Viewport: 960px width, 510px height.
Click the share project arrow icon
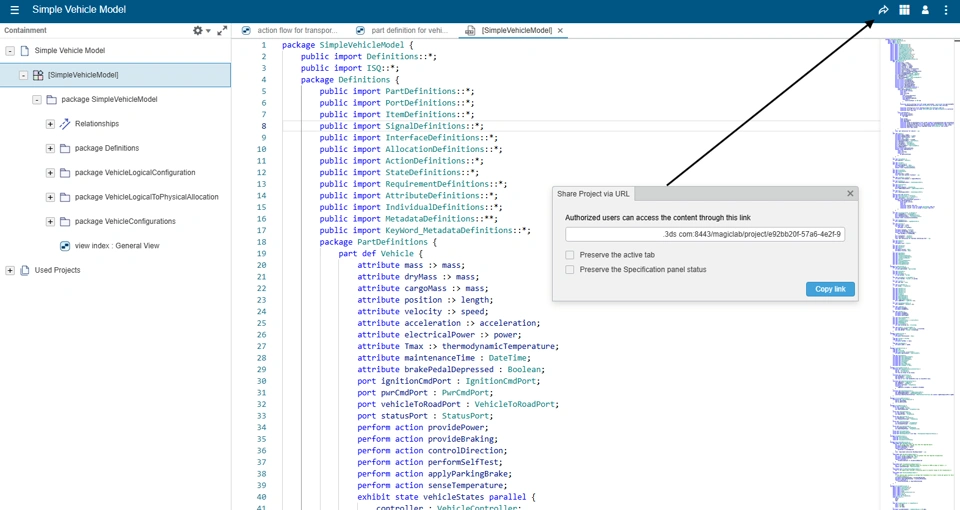pyautogui.click(x=883, y=10)
